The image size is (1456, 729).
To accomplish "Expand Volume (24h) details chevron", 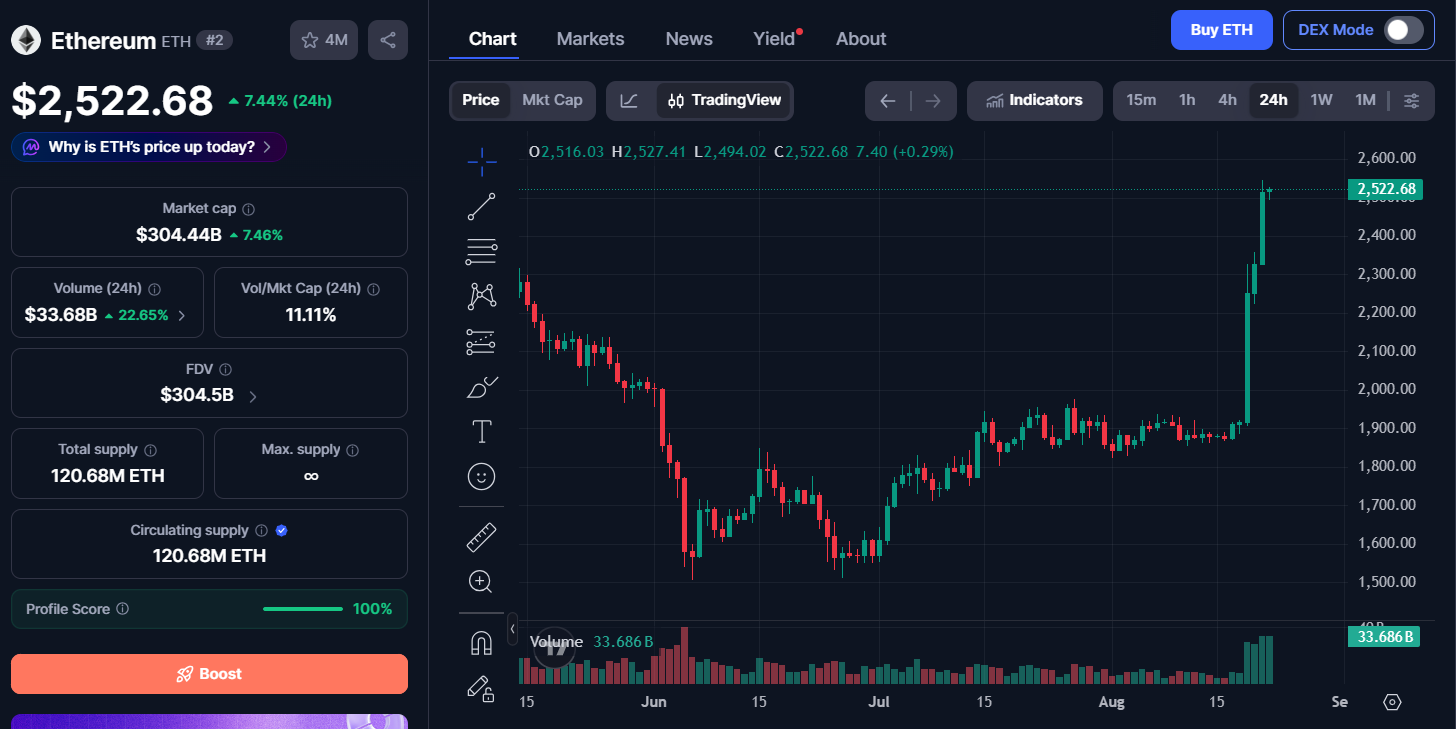I will tap(181, 316).
